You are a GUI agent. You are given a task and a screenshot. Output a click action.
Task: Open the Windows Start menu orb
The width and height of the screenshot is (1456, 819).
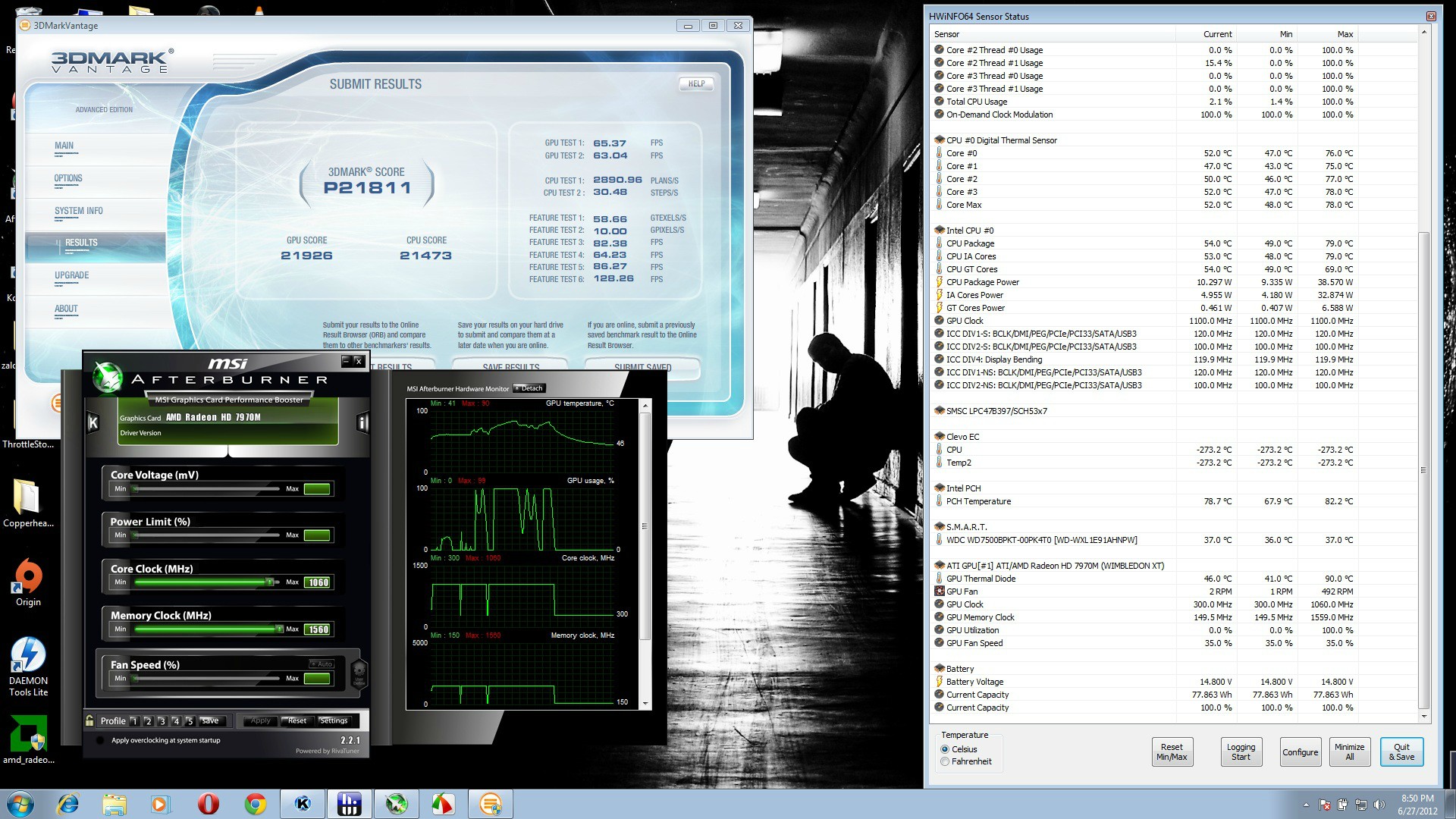pos(20,804)
